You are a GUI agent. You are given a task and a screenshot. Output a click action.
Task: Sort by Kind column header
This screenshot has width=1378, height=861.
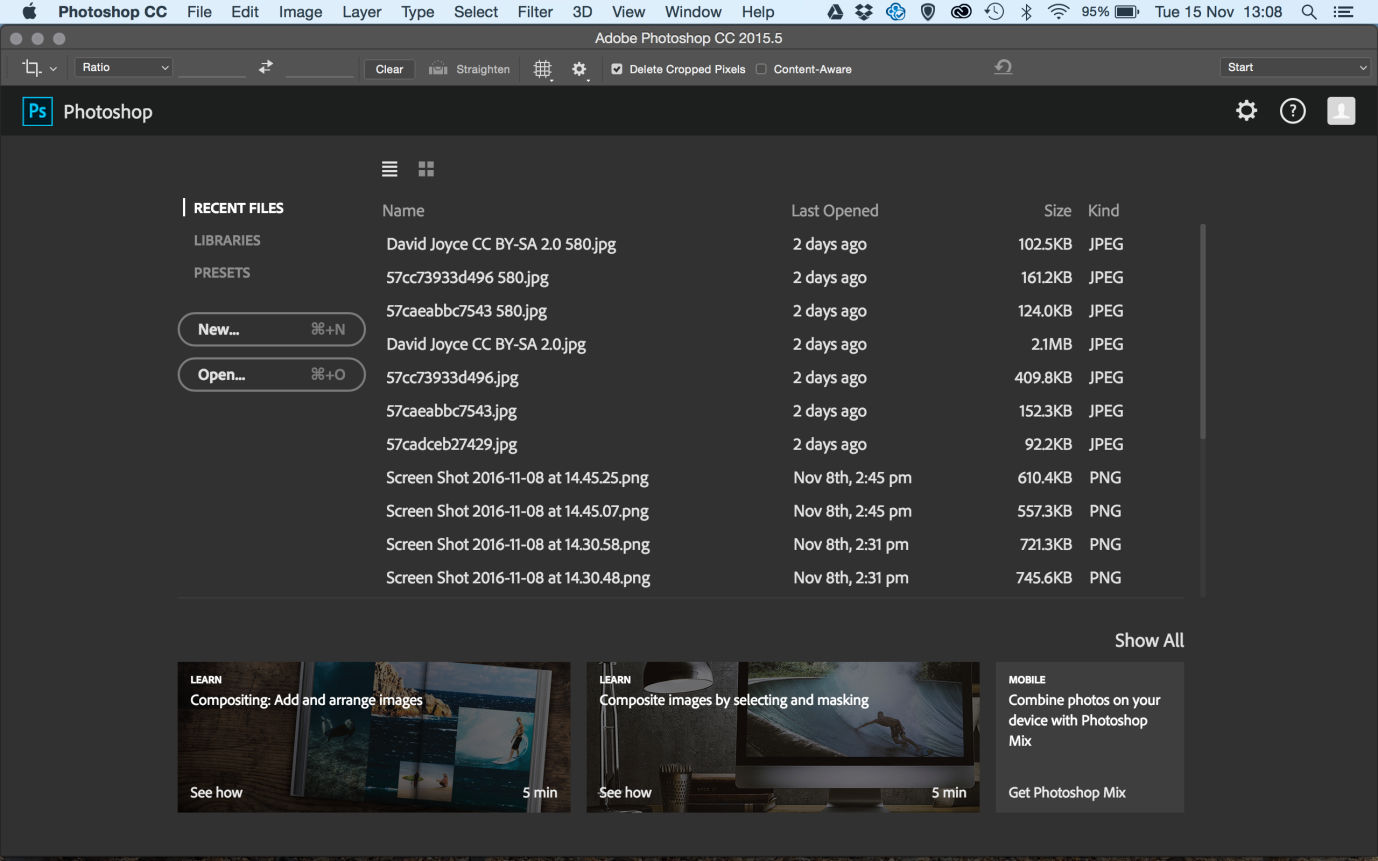pos(1104,211)
